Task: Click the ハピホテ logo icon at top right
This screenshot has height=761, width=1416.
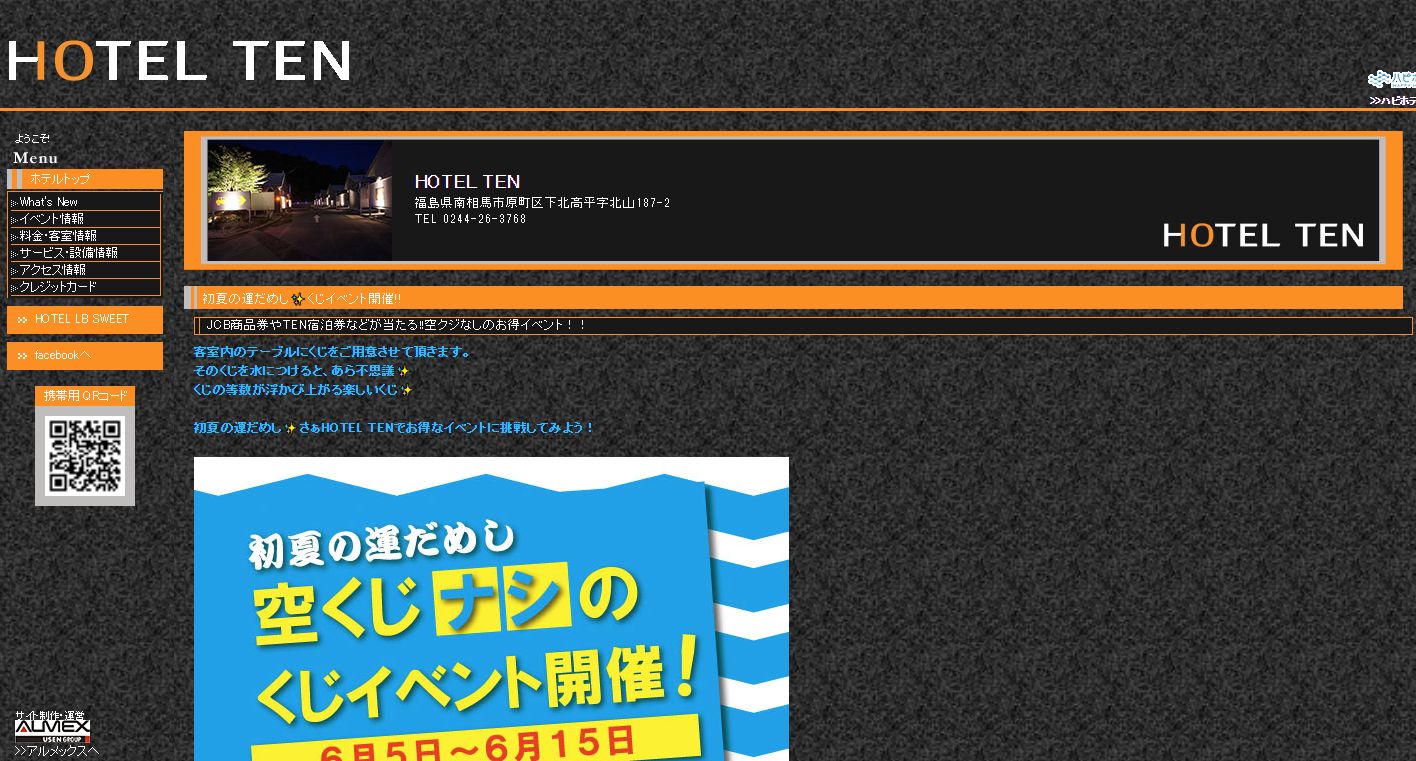Action: click(x=1392, y=79)
